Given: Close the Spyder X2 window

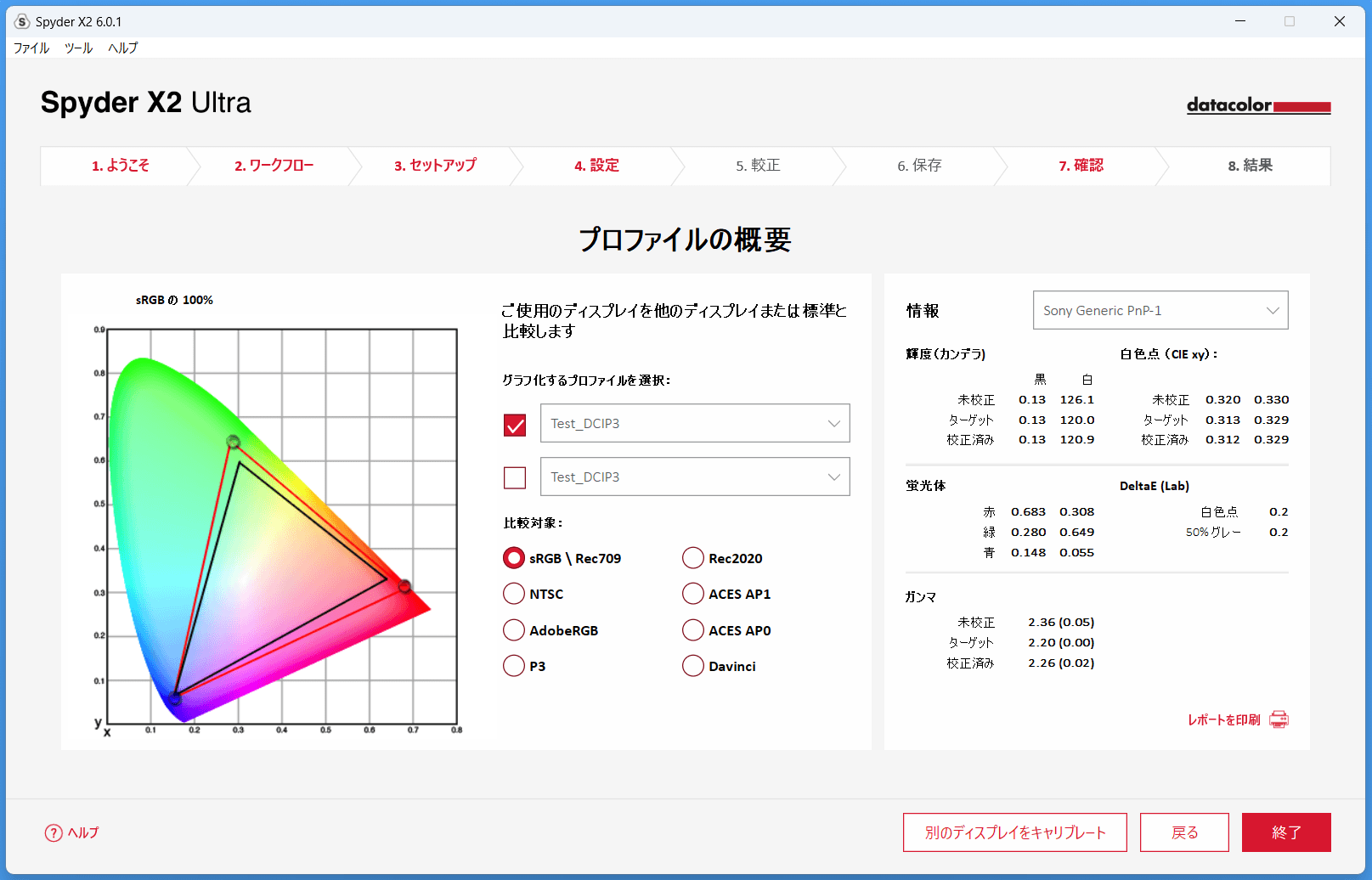Looking at the screenshot, I should point(1340,21).
